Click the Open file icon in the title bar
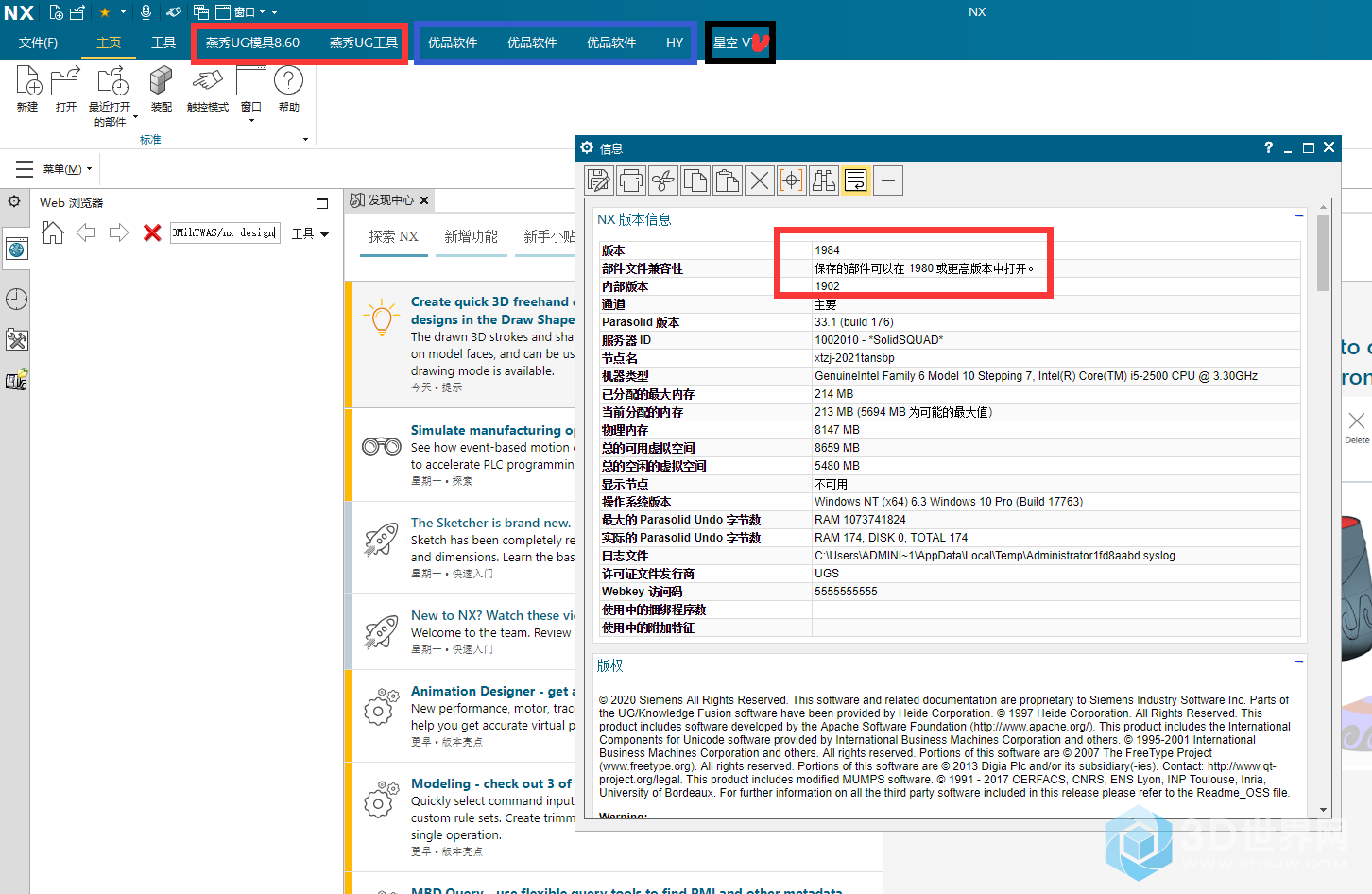Image resolution: width=1372 pixels, height=894 pixels. click(x=77, y=12)
